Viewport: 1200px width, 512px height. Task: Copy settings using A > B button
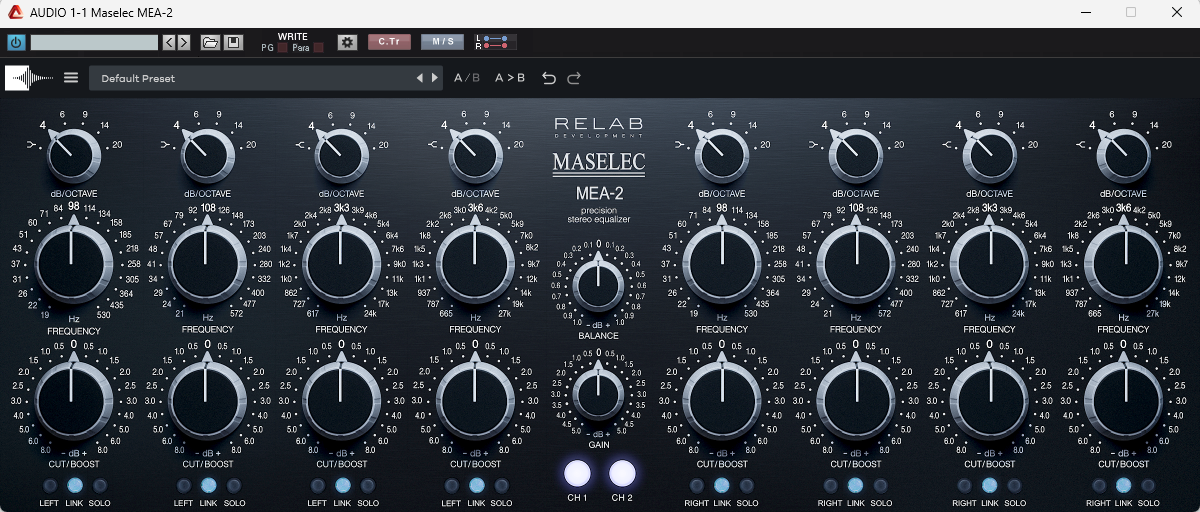click(x=510, y=78)
